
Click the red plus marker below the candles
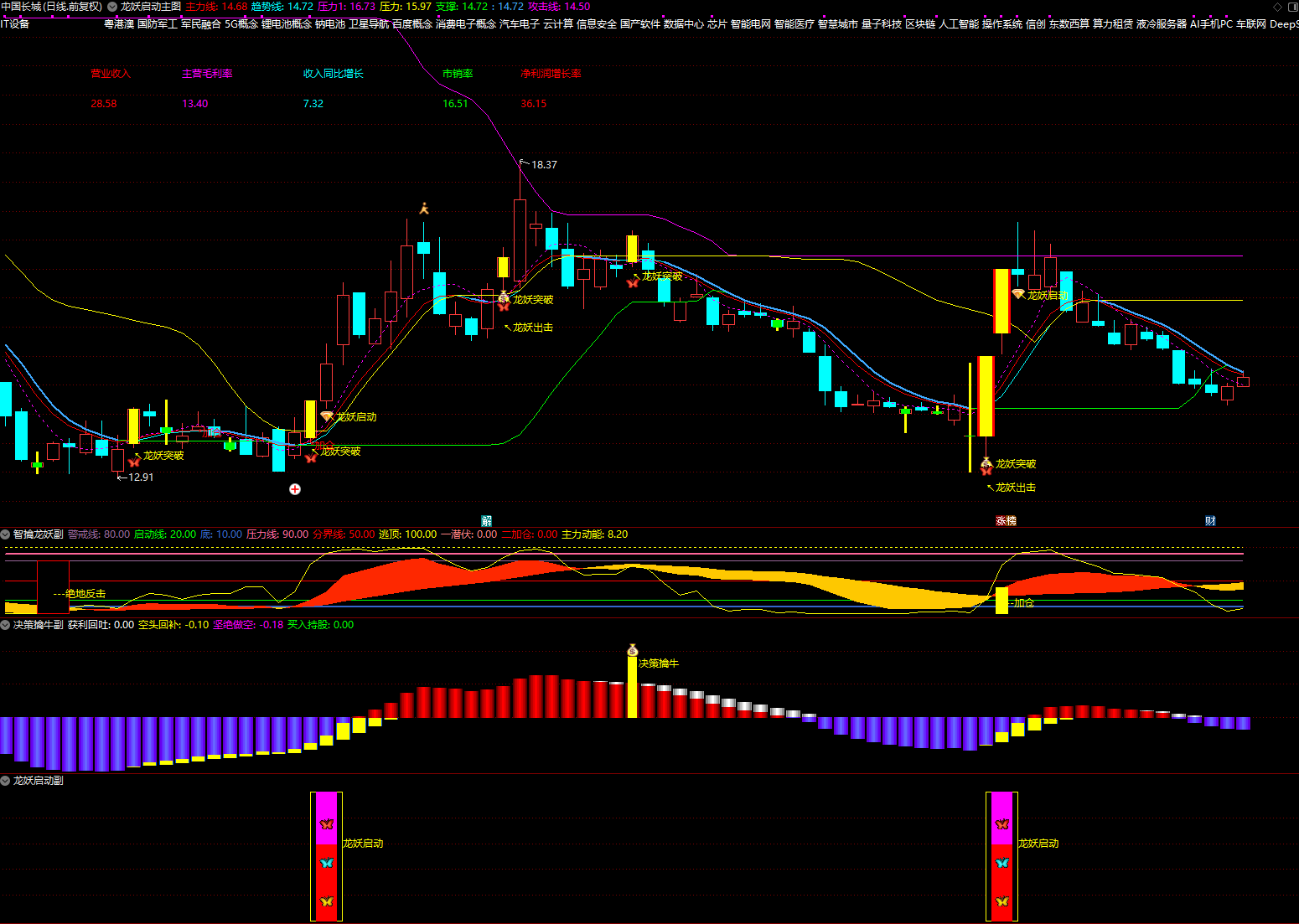[295, 489]
